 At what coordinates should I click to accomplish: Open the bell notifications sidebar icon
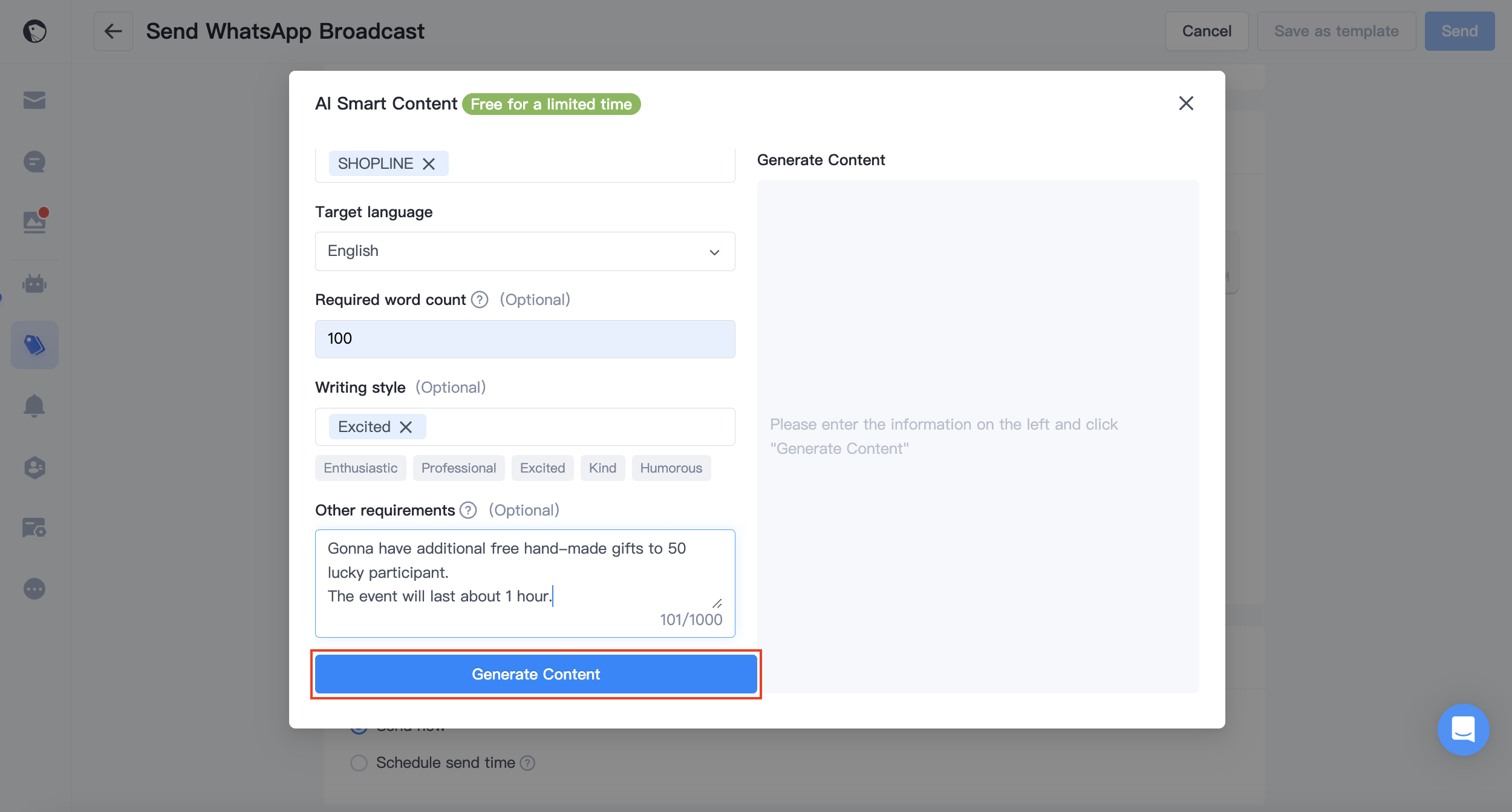point(34,406)
